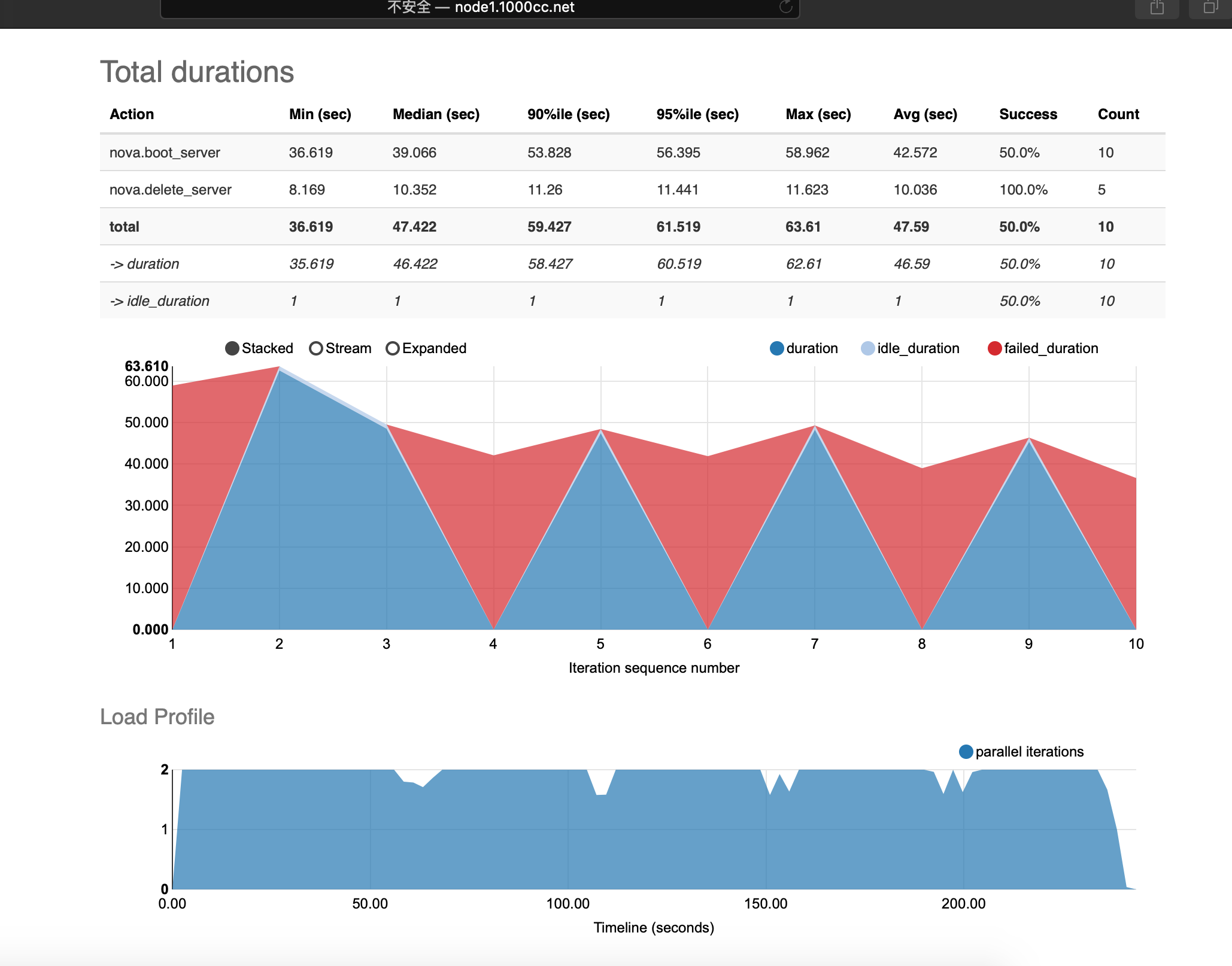Click the Action column header
1232x966 pixels.
(132, 114)
